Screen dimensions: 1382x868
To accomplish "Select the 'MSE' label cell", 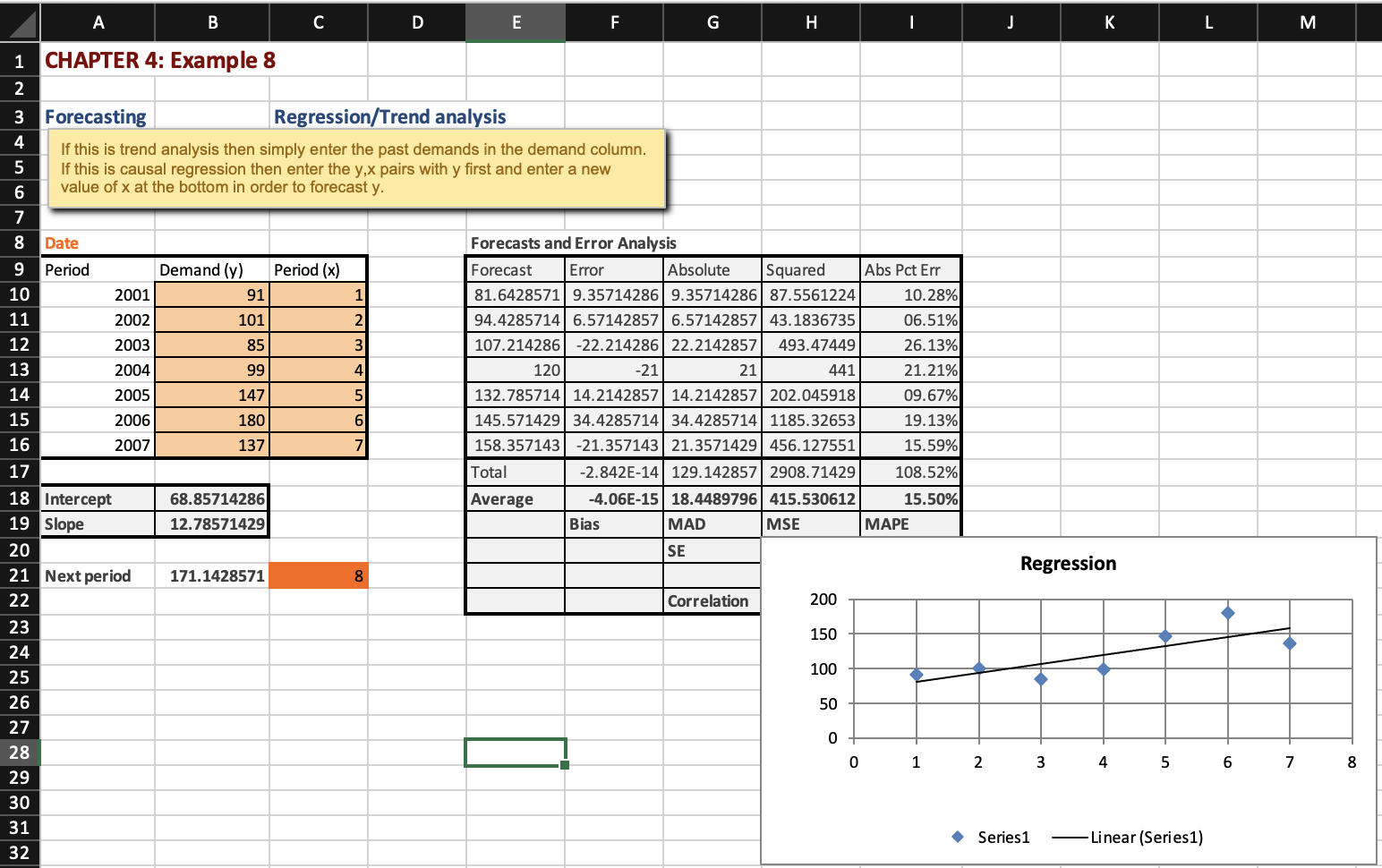I will [x=811, y=523].
